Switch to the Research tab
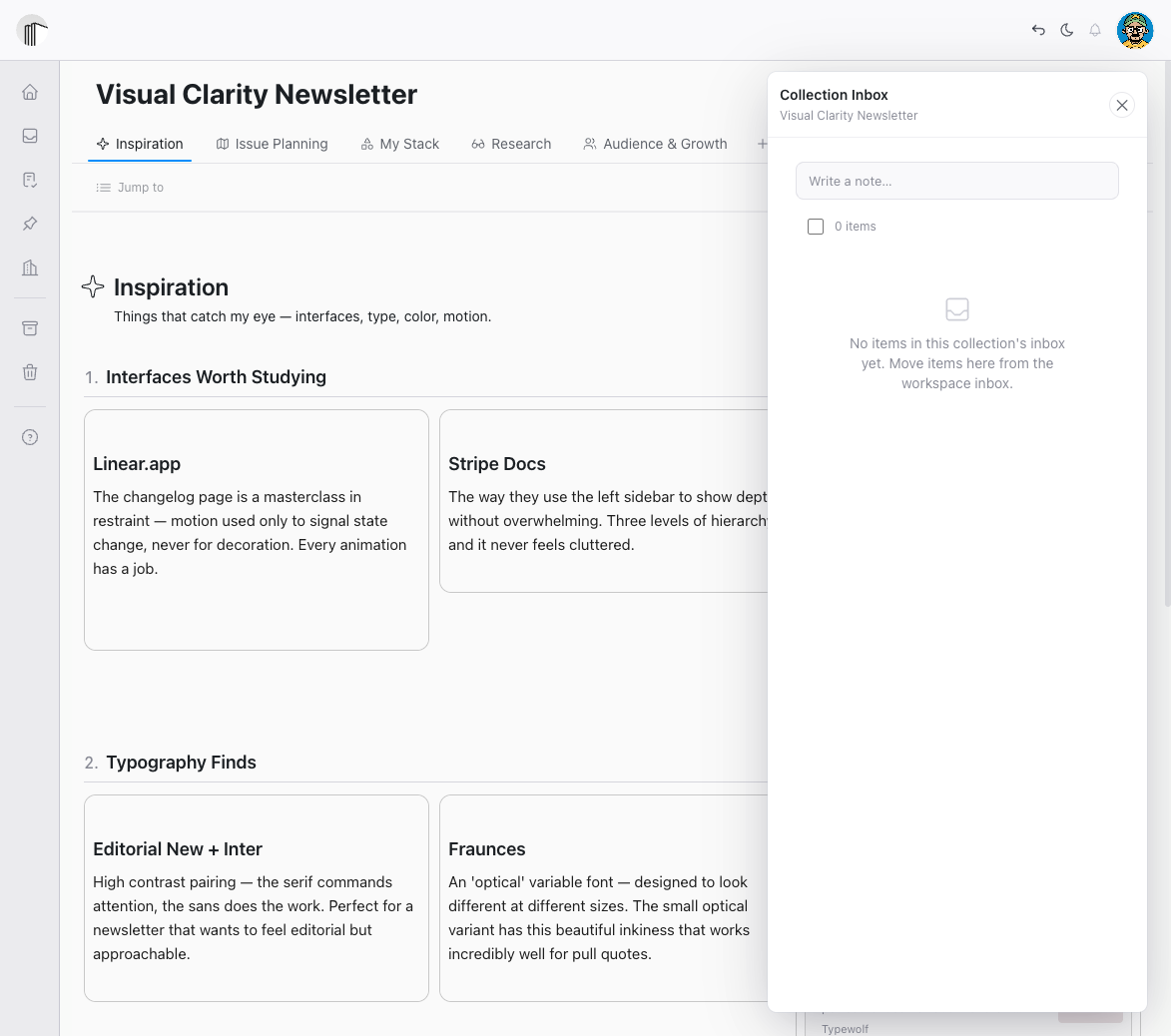The width and height of the screenshot is (1171, 1036). [x=511, y=144]
